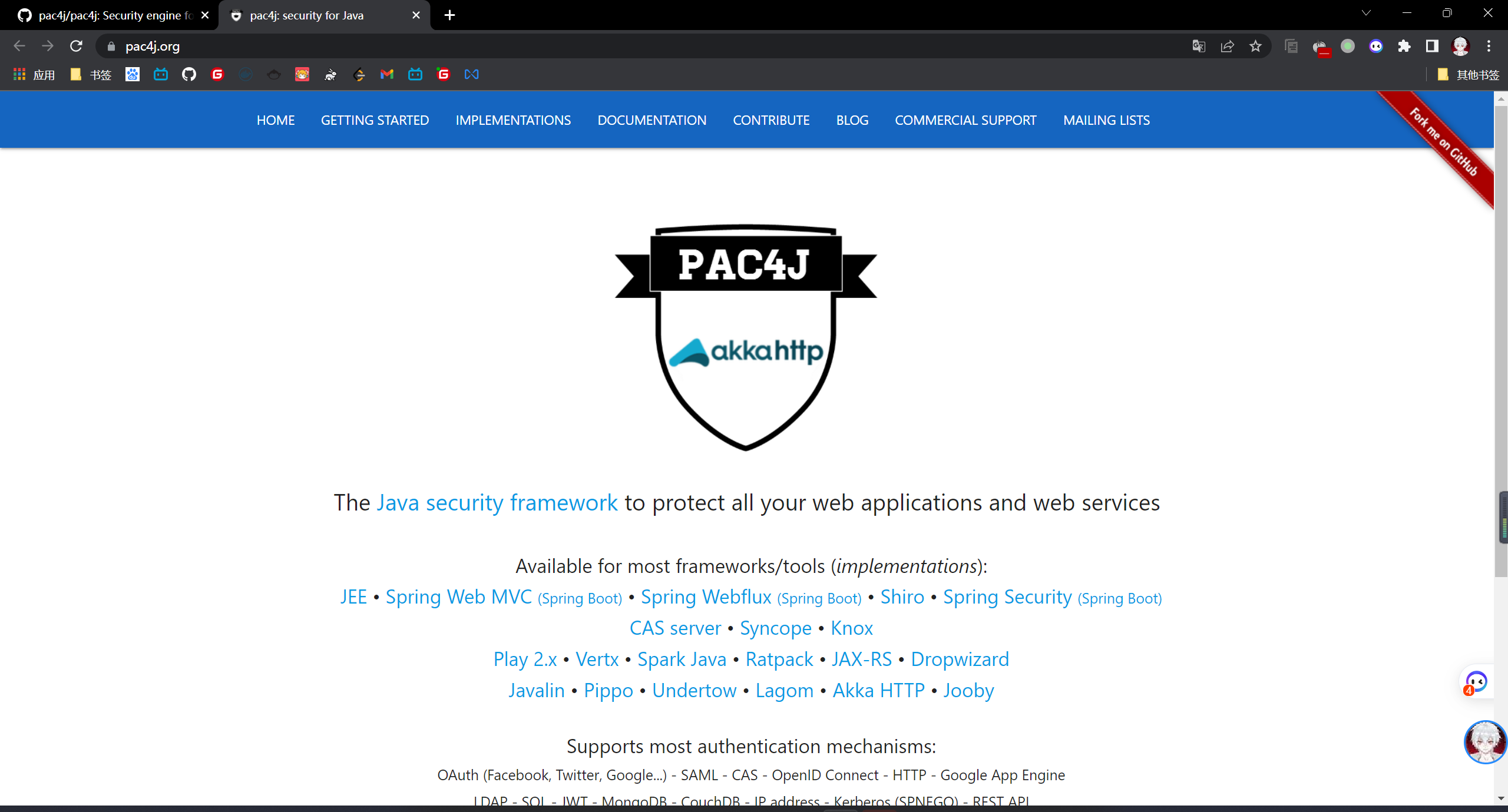Viewport: 1508px width, 812px height.
Task: Open the 其他书签 bookmarks folder
Action: pyautogui.click(x=1469, y=74)
